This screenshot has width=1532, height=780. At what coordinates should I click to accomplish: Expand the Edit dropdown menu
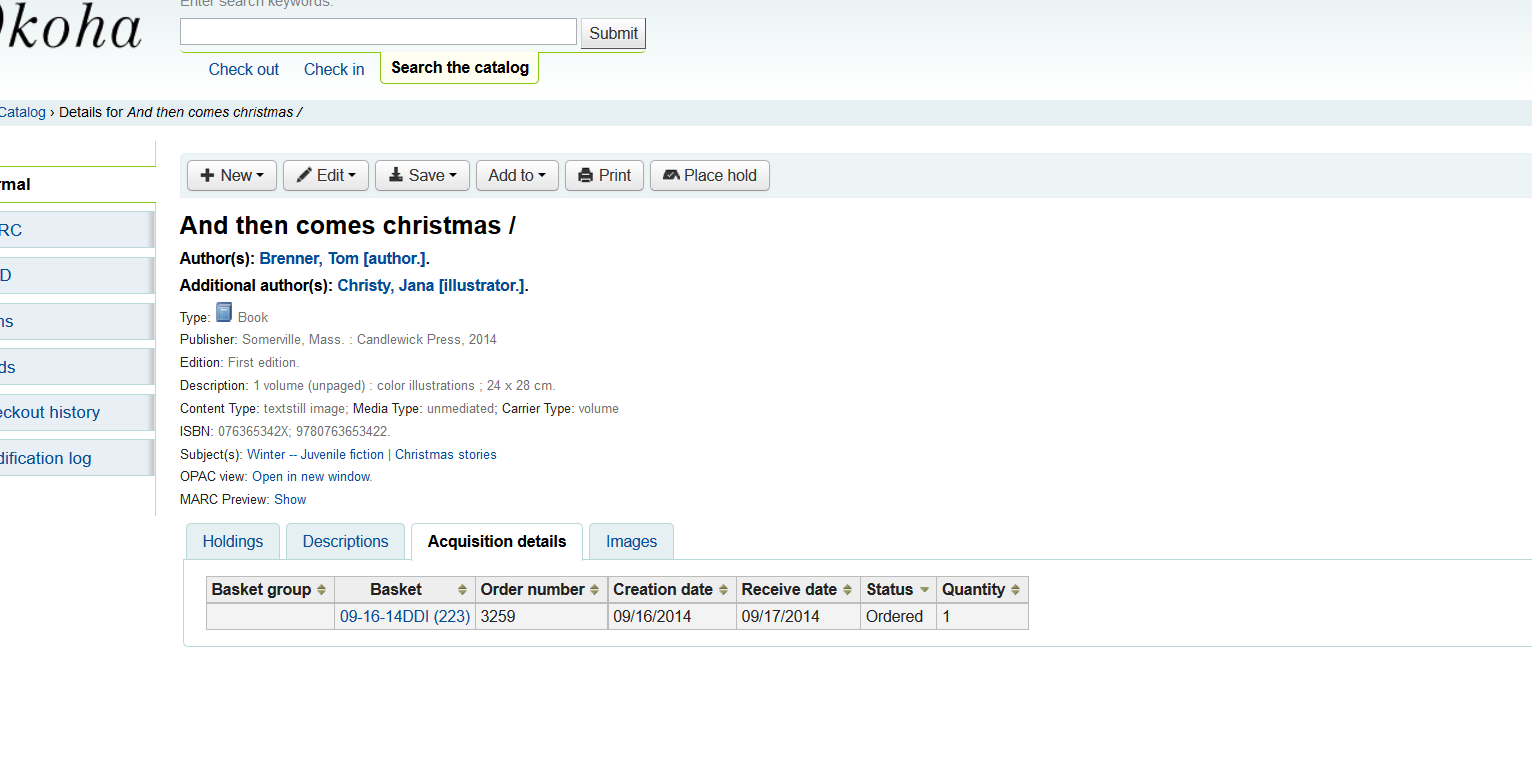pos(326,175)
